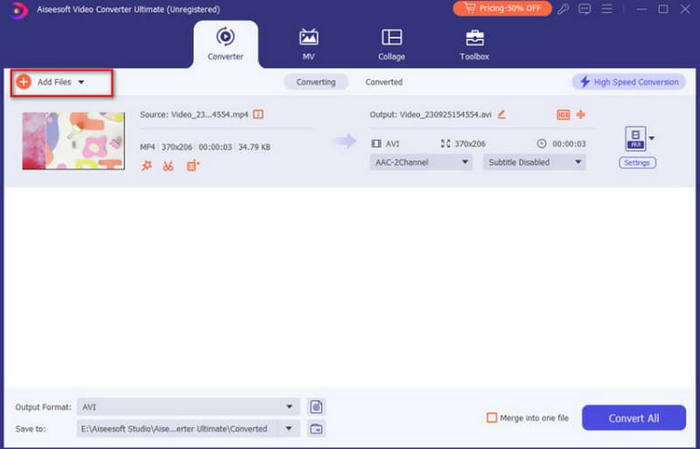Click the Settings button
The height and width of the screenshot is (449, 700).
tap(637, 163)
